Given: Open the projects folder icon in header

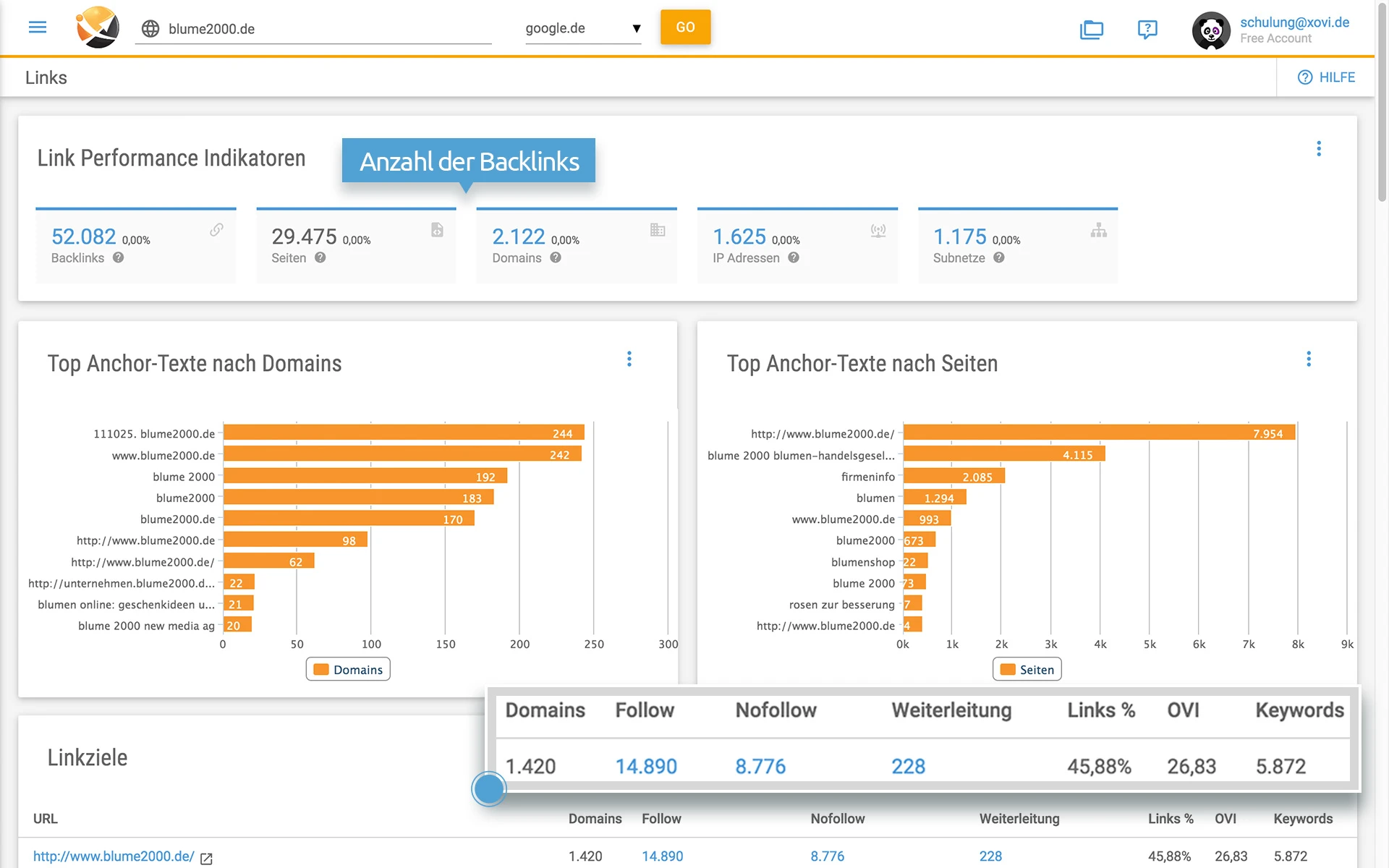Looking at the screenshot, I should click(1091, 30).
